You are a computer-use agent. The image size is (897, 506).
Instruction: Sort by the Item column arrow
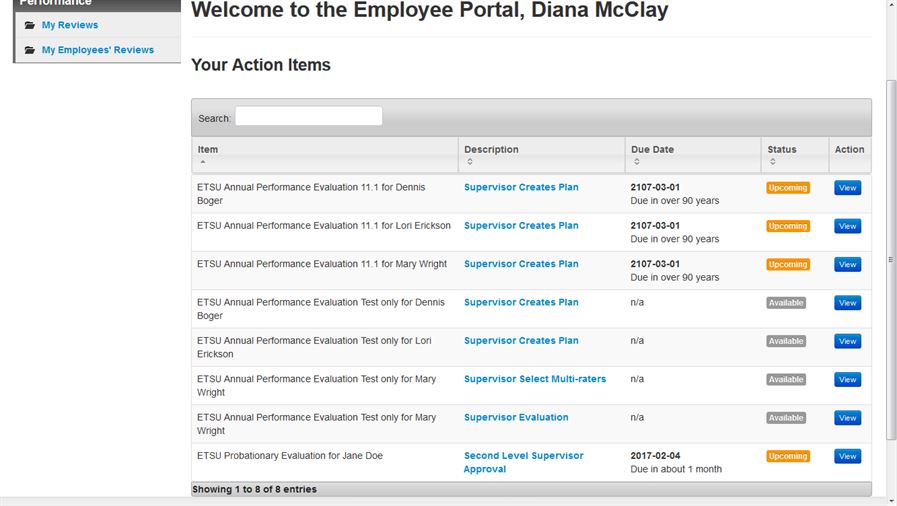(x=202, y=161)
